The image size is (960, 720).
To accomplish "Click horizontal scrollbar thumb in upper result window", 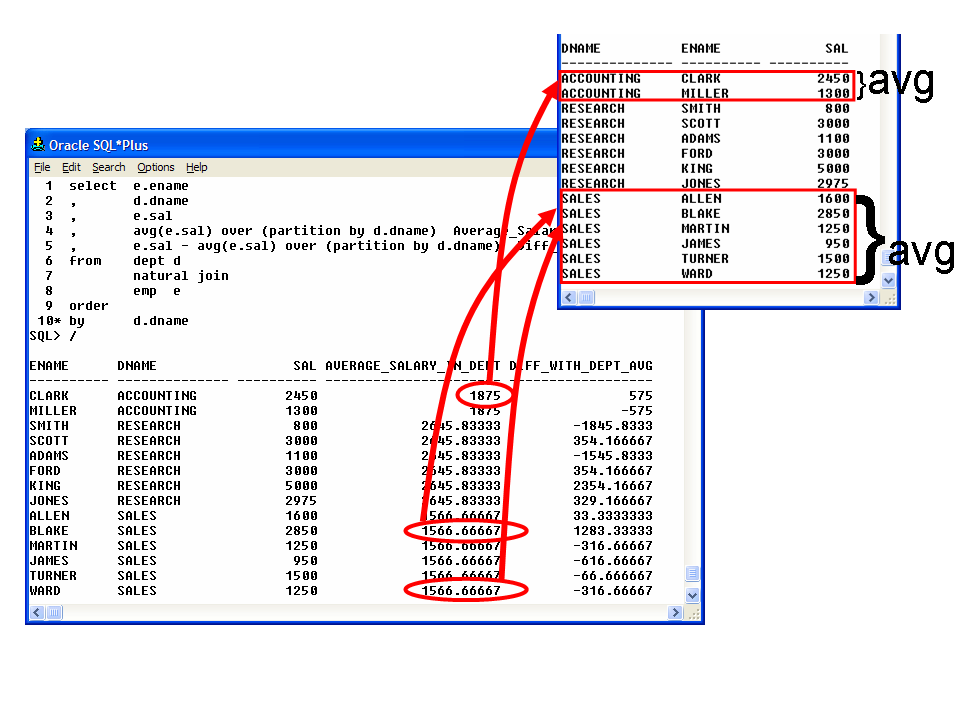I will pyautogui.click(x=586, y=298).
